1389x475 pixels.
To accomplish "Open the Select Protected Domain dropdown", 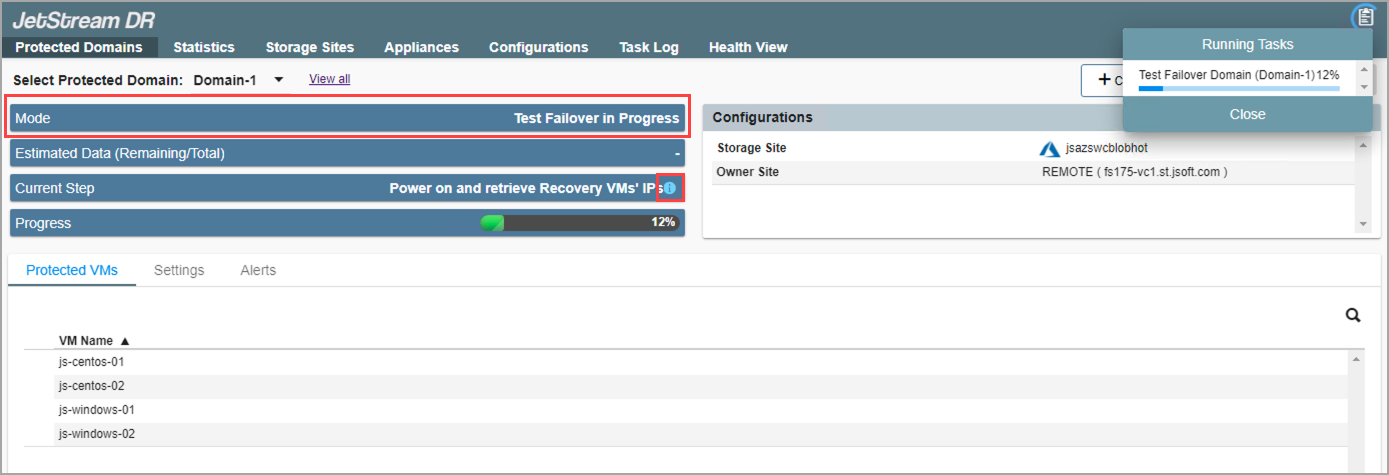I will click(279, 79).
